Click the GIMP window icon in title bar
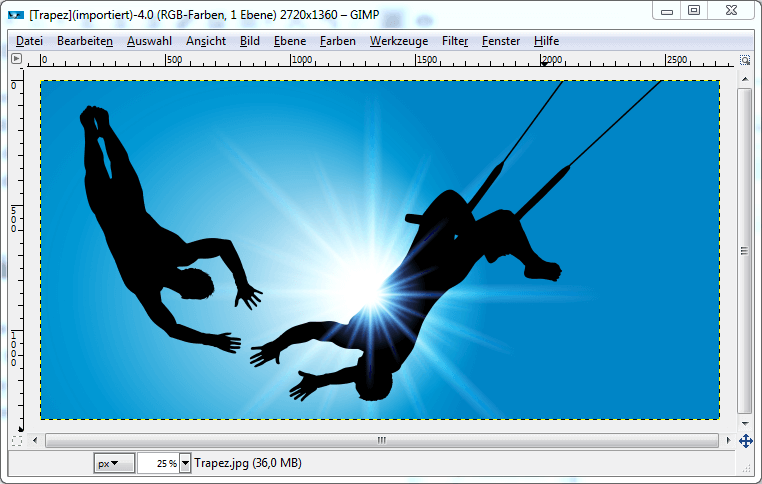Image resolution: width=762 pixels, height=484 pixels. 16,15
